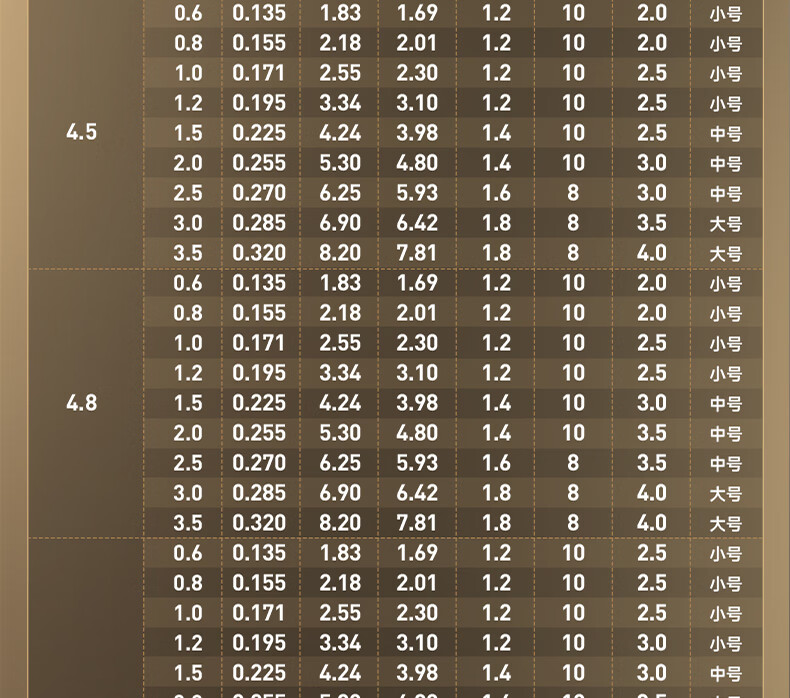Screen dimensions: 790x698
Task: Click 3.5 in 4.5 group's 3.0 row
Action: [x=651, y=223]
